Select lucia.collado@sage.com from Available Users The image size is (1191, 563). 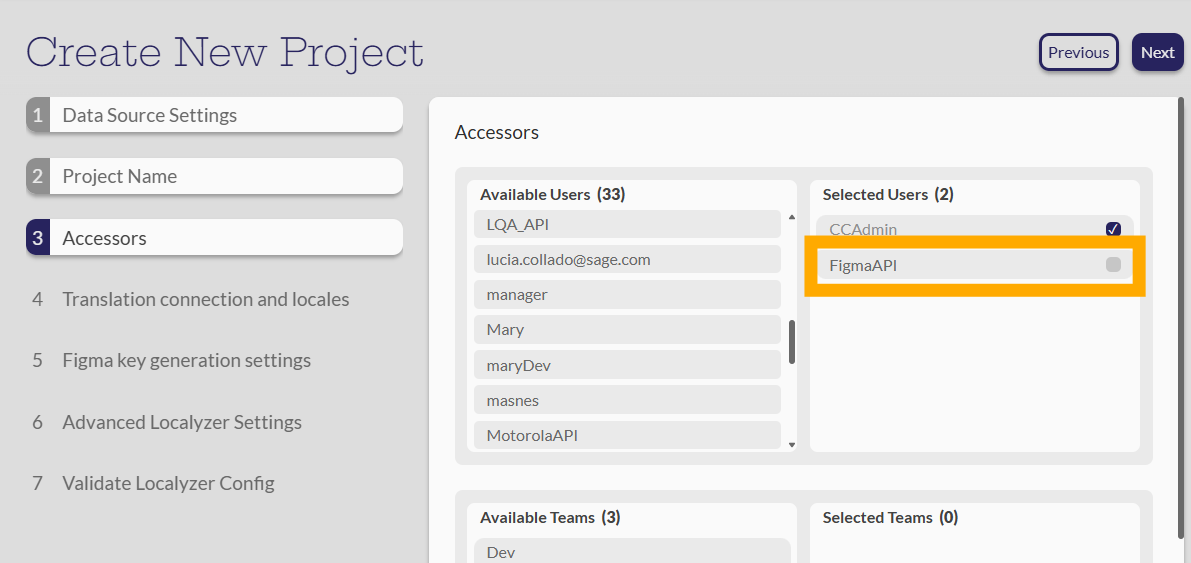(x=627, y=260)
